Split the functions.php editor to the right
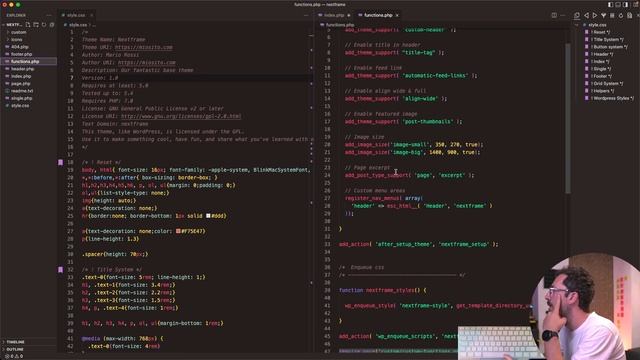Viewport: 640px width, 360px height. tap(554, 15)
